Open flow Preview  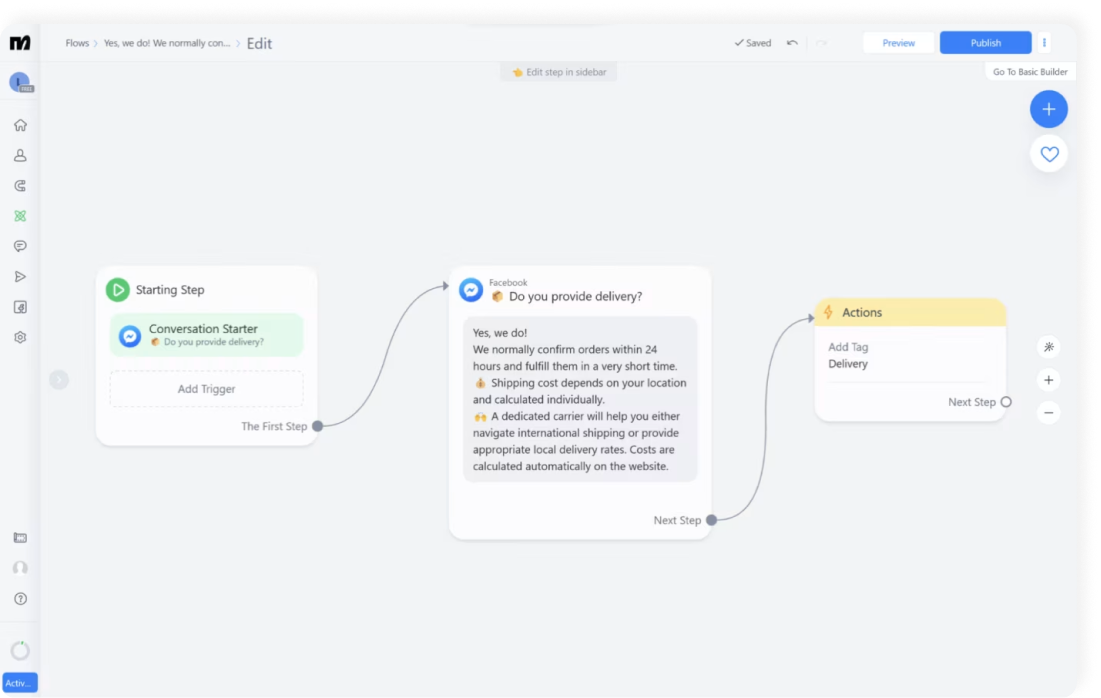point(898,42)
